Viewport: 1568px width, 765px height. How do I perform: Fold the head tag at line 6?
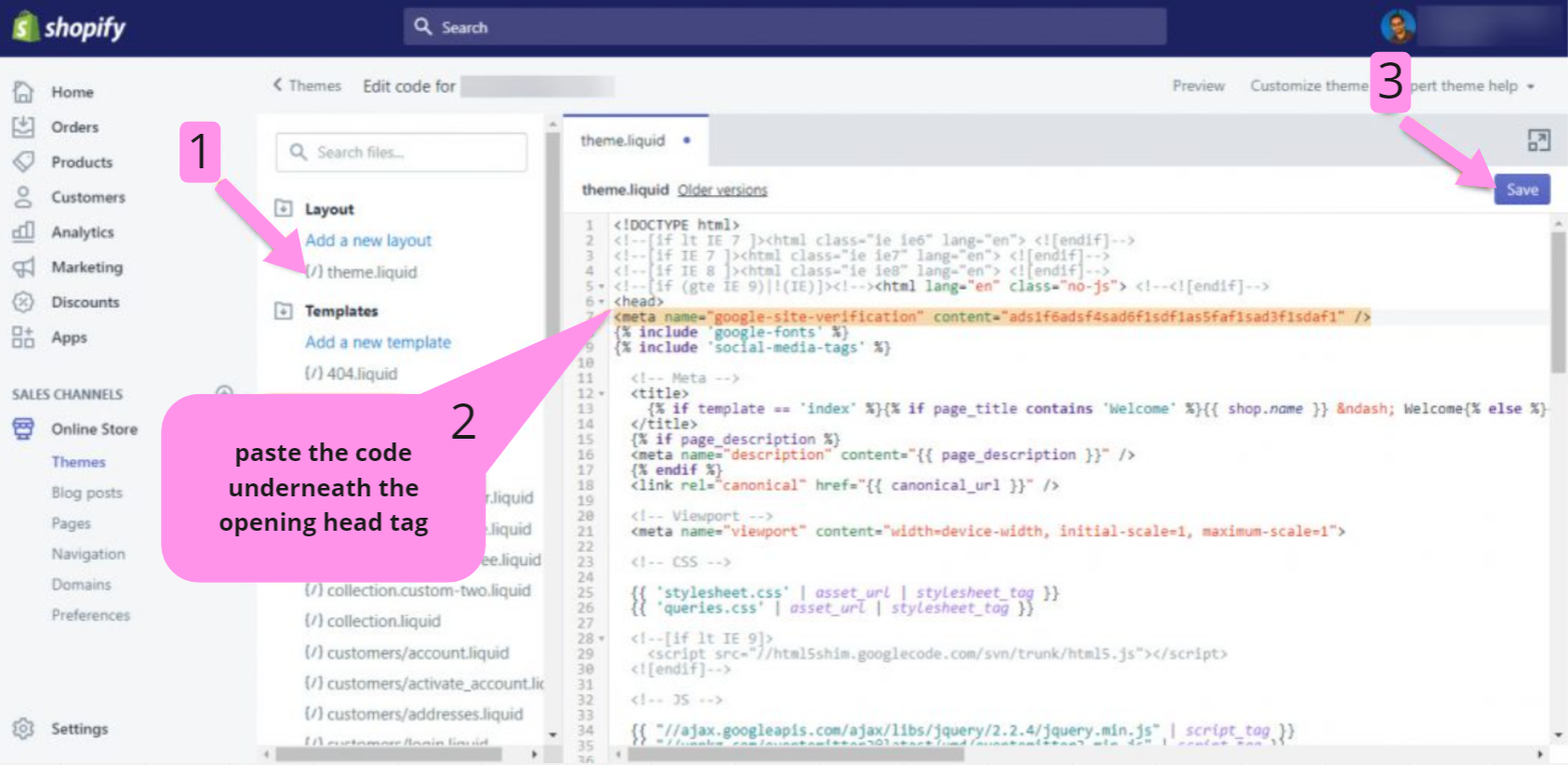coord(602,301)
